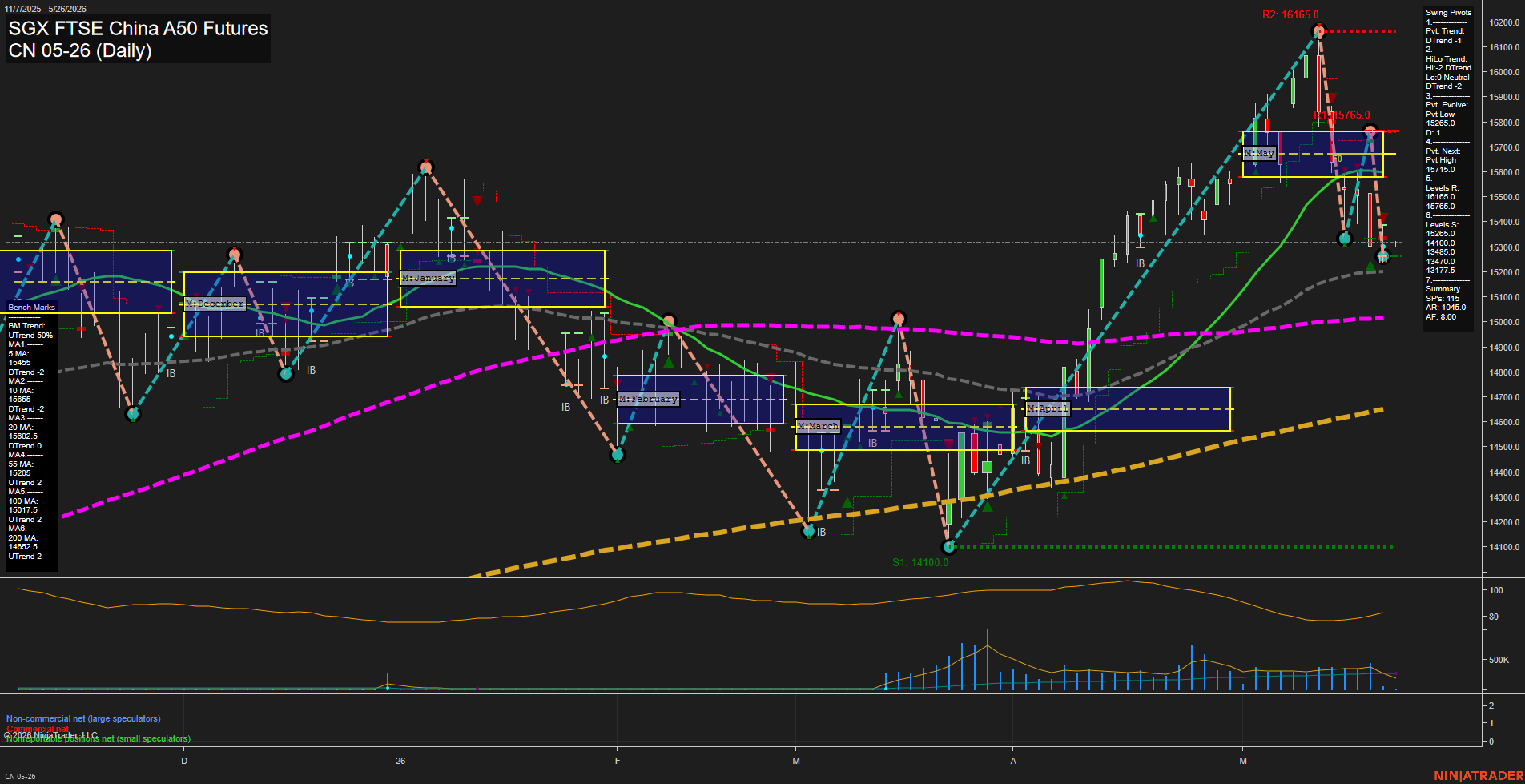Click the Pvt. Next entry
Image resolution: width=1525 pixels, height=784 pixels.
pyautogui.click(x=1443, y=160)
